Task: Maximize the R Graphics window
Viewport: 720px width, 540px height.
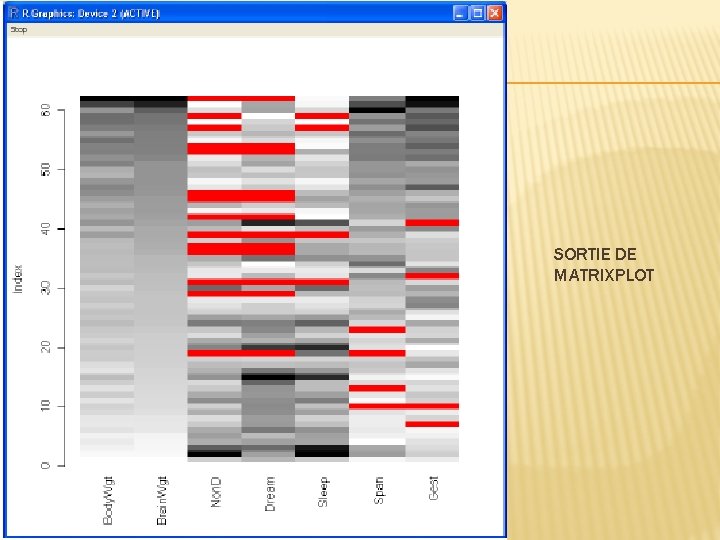Action: click(x=477, y=13)
